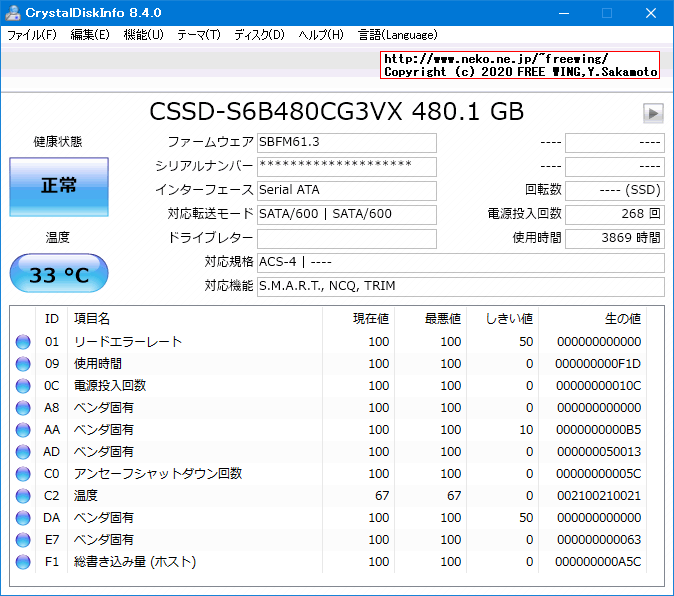
Task: Select the アンセーフシャットダウン回数 attribute name
Action: pos(158,474)
